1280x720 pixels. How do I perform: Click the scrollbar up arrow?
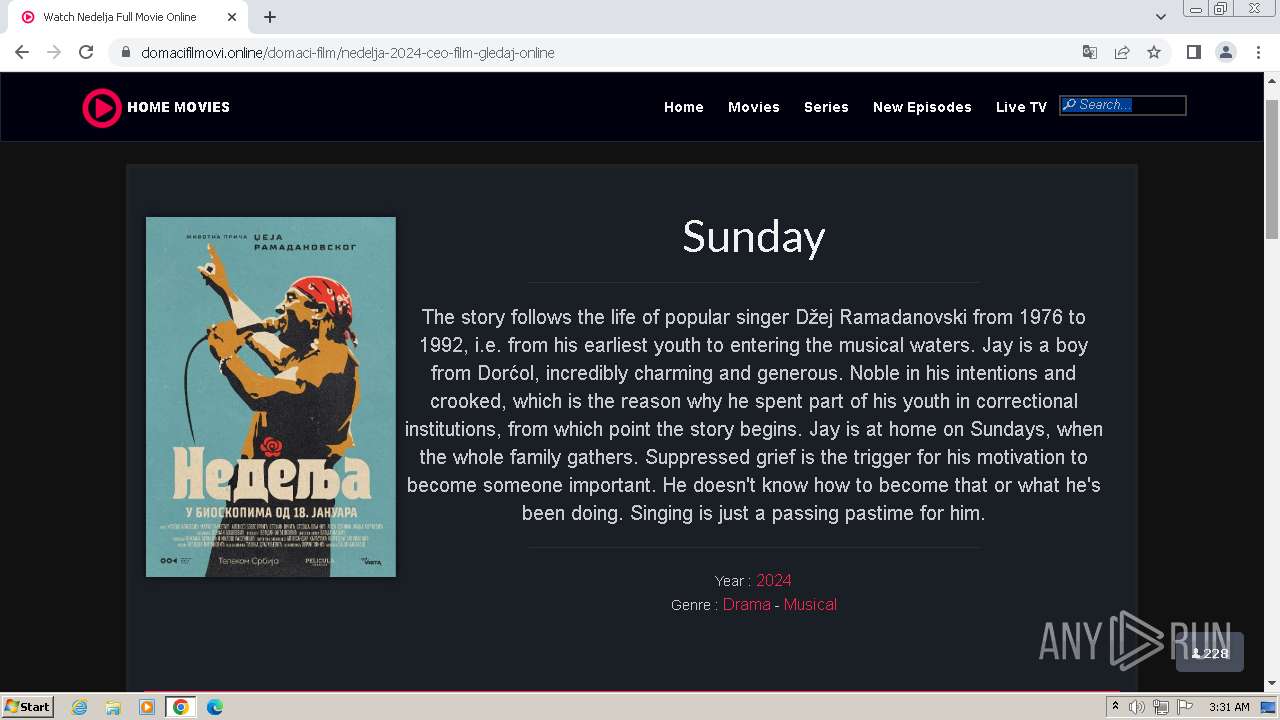[1272, 82]
